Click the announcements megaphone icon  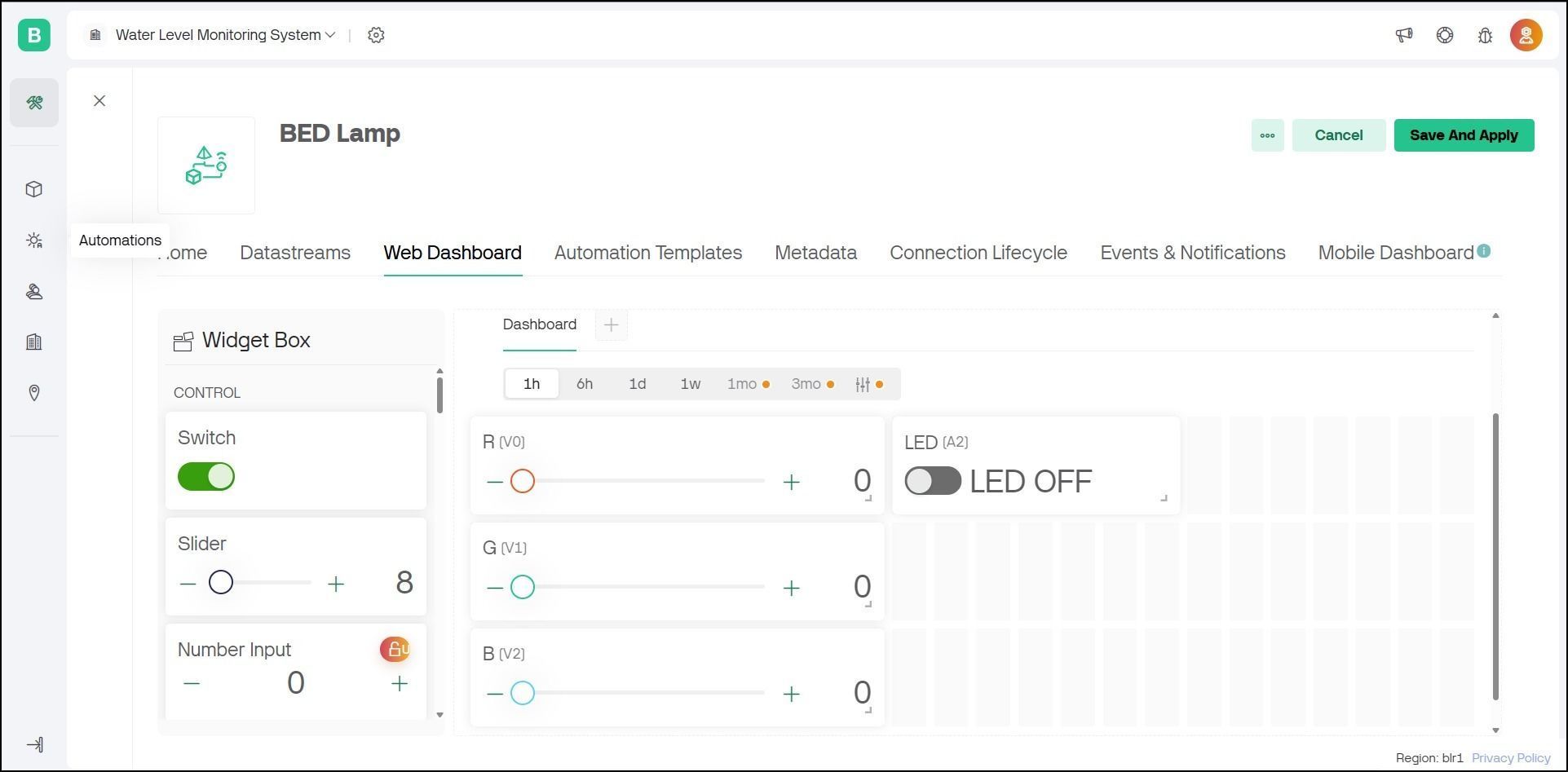pos(1403,35)
